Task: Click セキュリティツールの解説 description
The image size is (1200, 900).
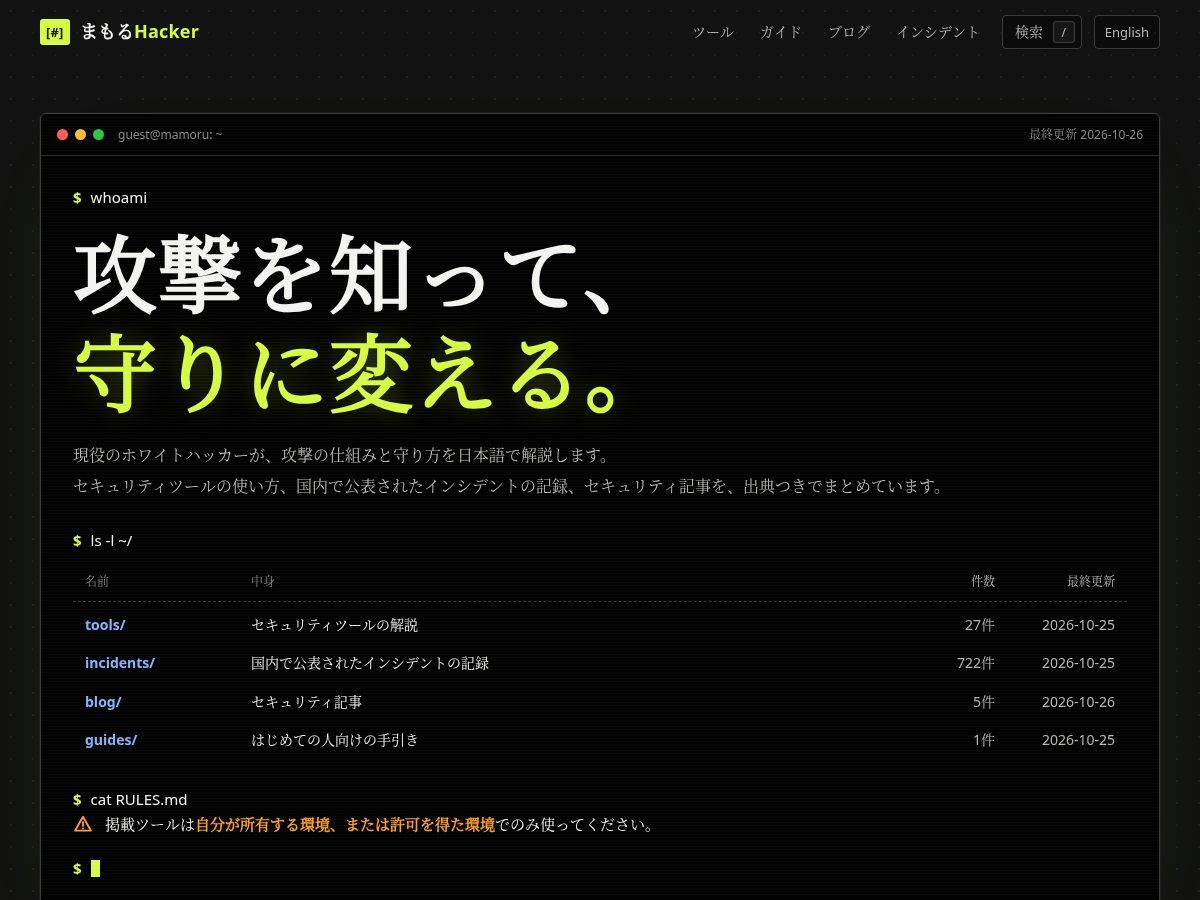Action: coord(334,625)
